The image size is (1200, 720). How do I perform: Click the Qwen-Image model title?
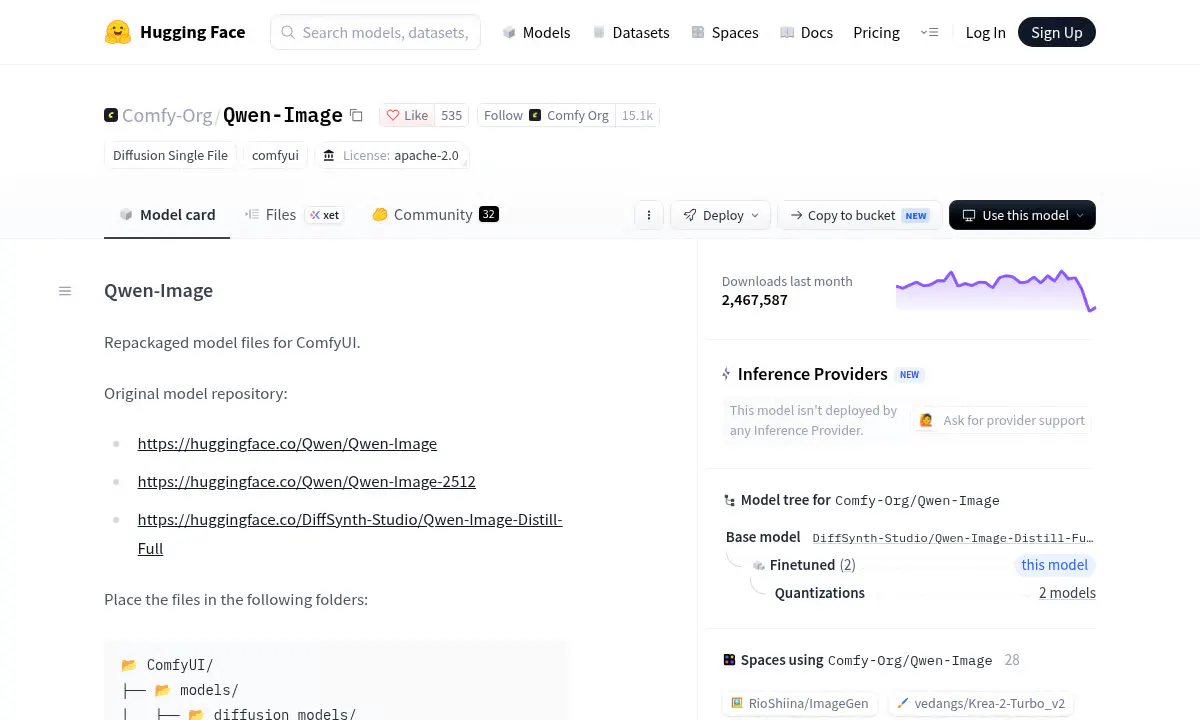283,115
